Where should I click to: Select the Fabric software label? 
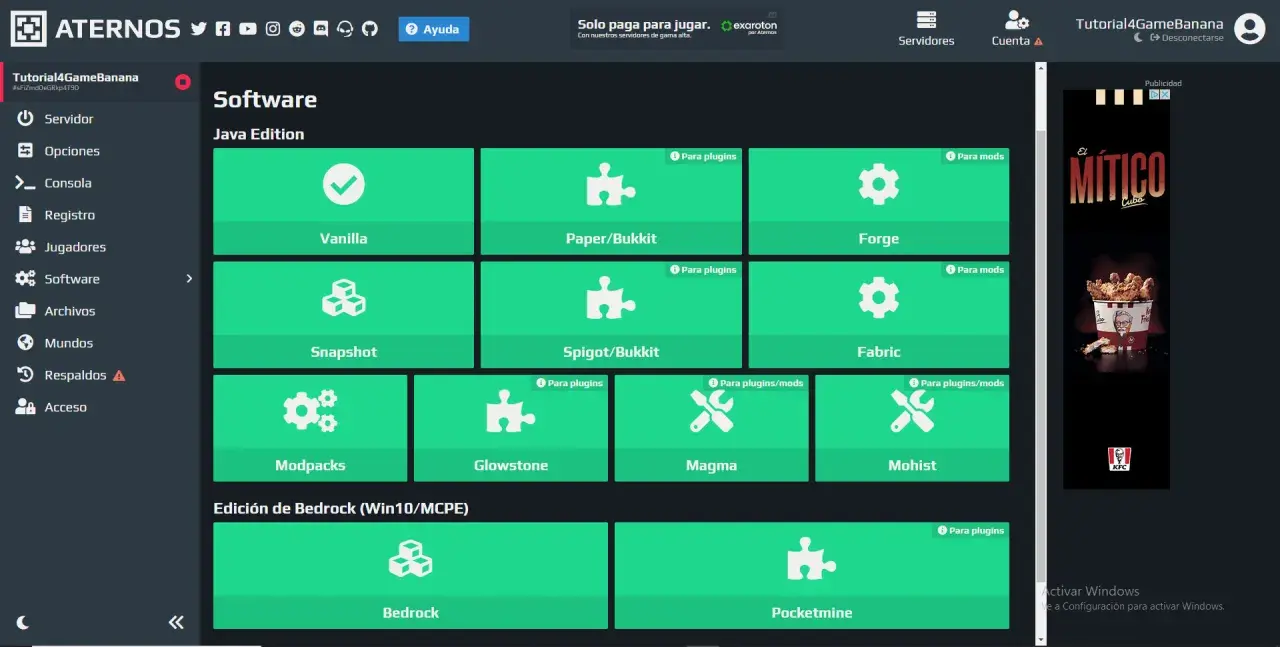(x=879, y=352)
